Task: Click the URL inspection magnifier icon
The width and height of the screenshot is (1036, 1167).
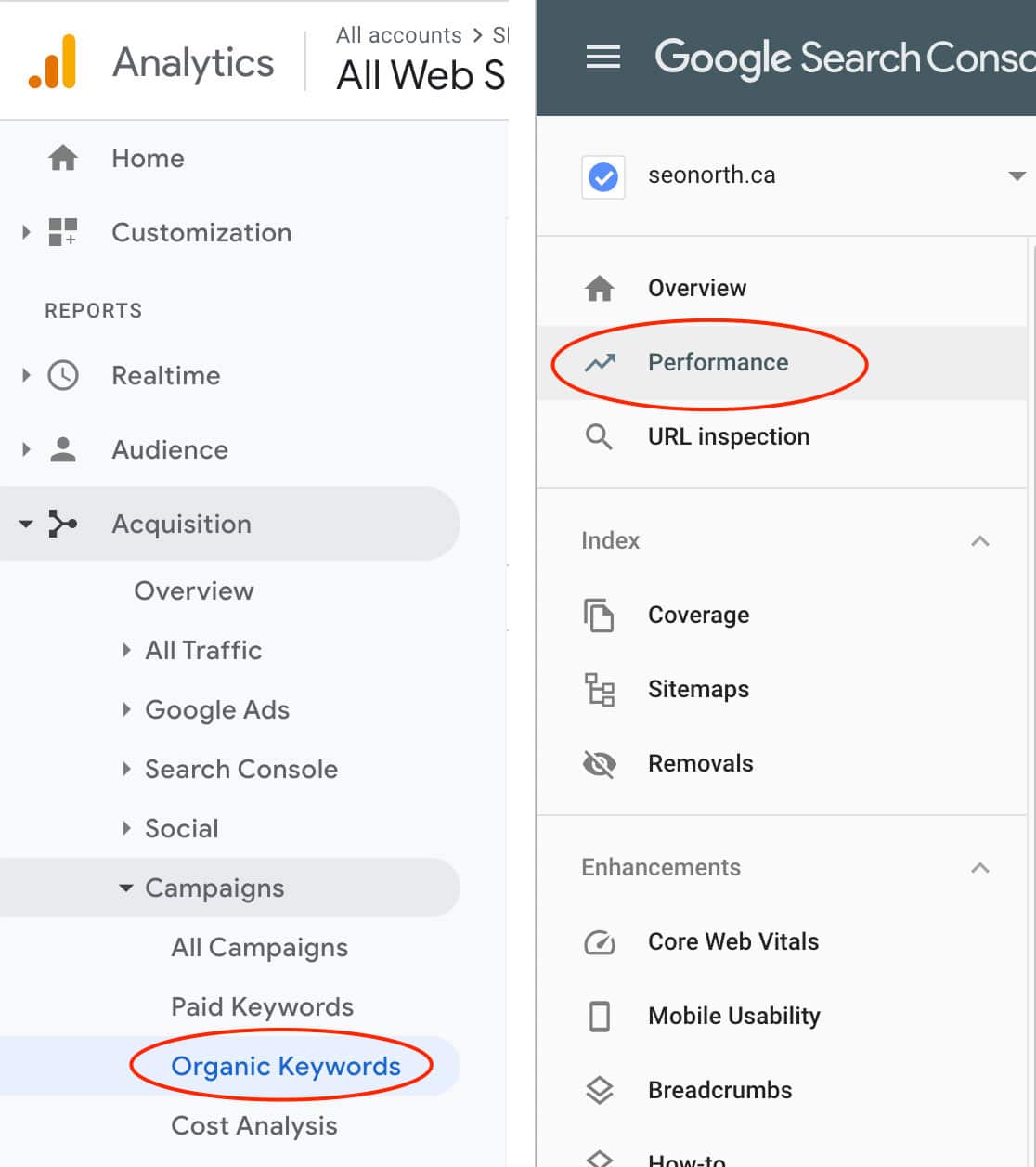Action: pos(600,436)
